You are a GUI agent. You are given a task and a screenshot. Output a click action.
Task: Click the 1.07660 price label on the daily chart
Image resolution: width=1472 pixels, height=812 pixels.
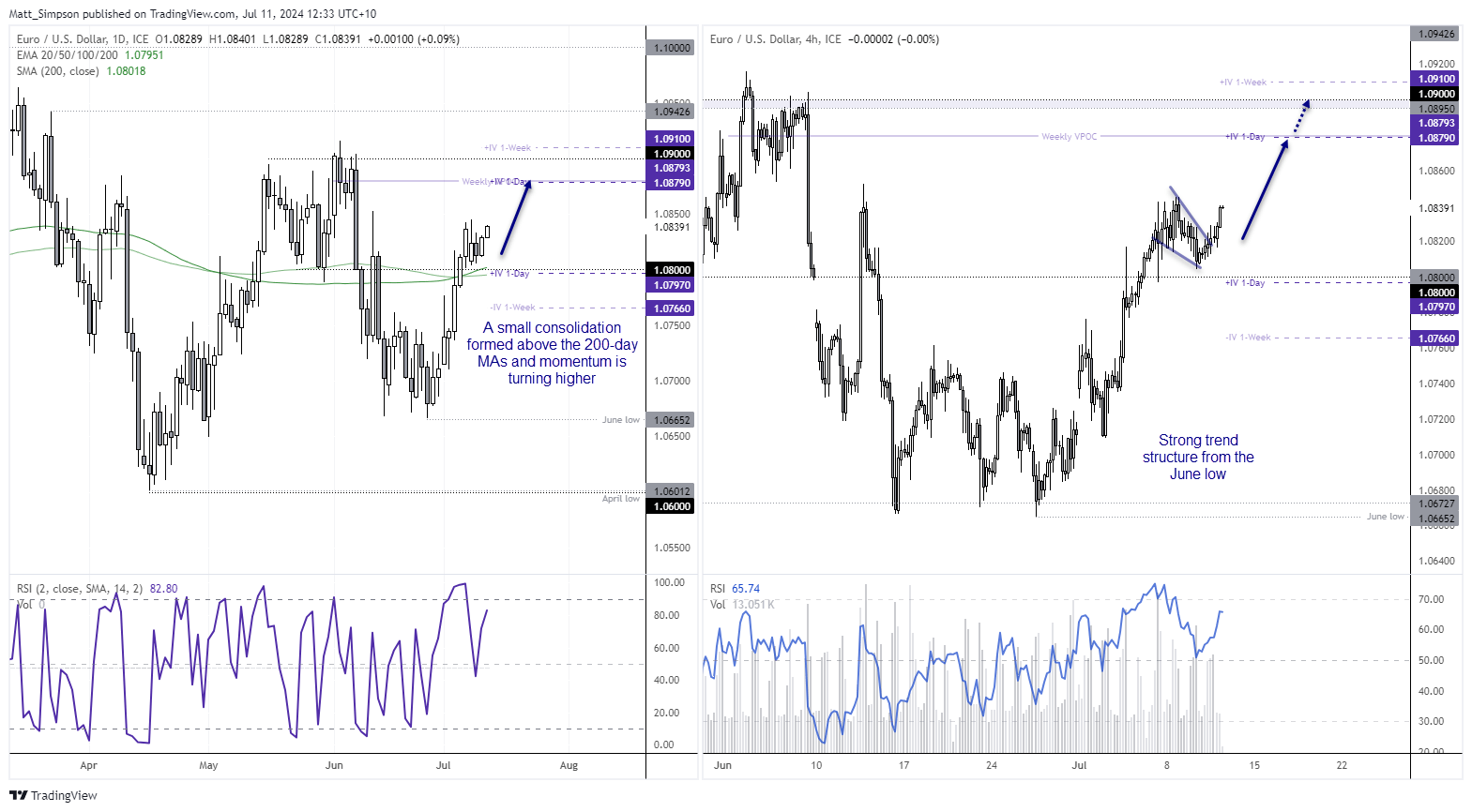pyautogui.click(x=671, y=308)
